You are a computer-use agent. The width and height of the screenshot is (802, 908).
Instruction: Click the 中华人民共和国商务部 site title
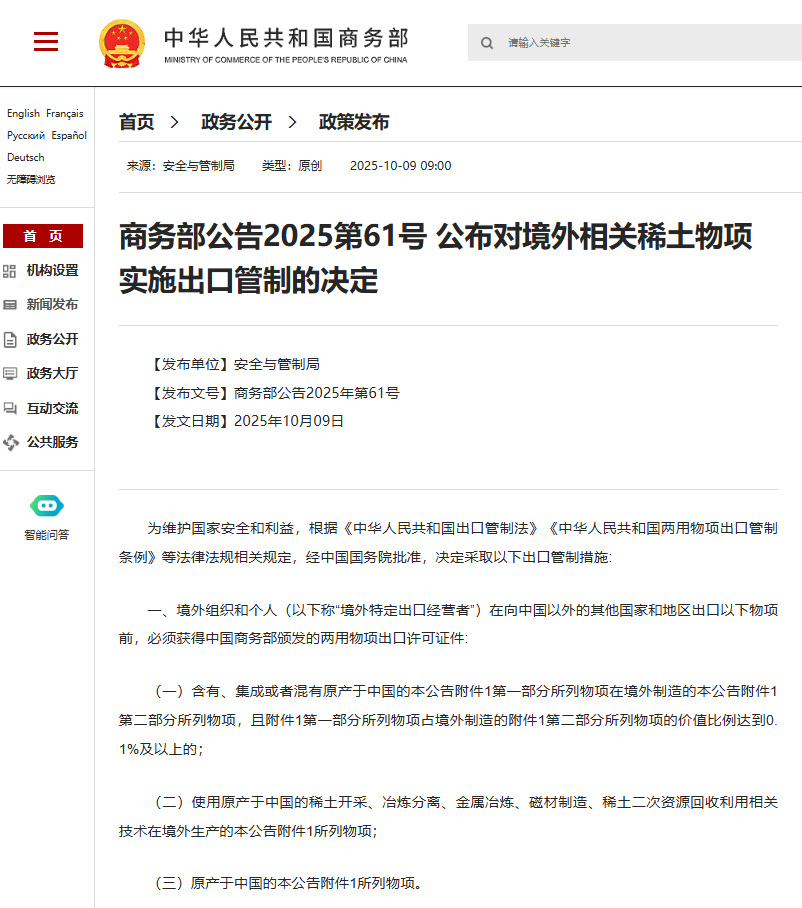click(287, 38)
